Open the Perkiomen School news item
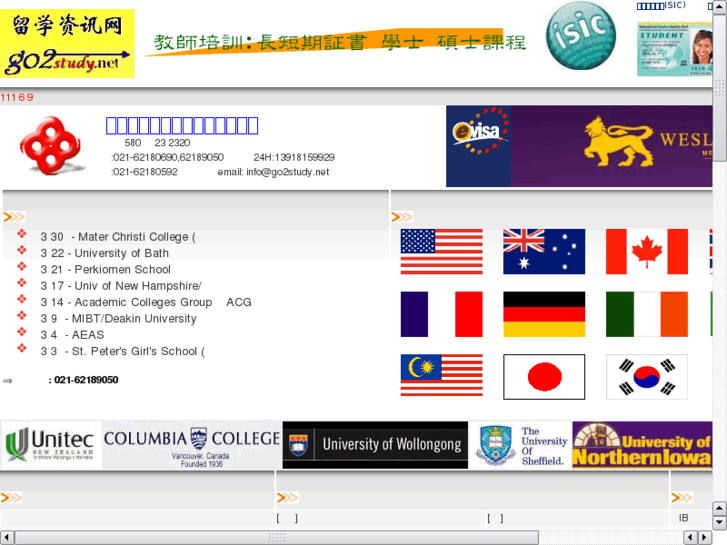 pyautogui.click(x=105, y=269)
